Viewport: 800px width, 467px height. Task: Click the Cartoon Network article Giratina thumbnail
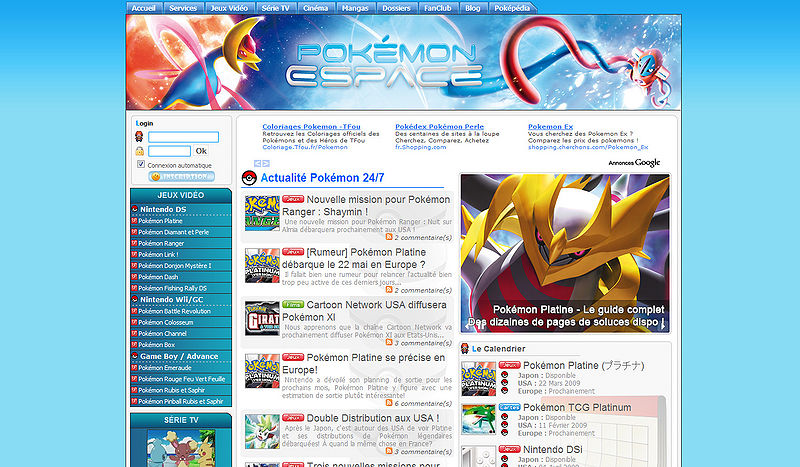tap(262, 318)
